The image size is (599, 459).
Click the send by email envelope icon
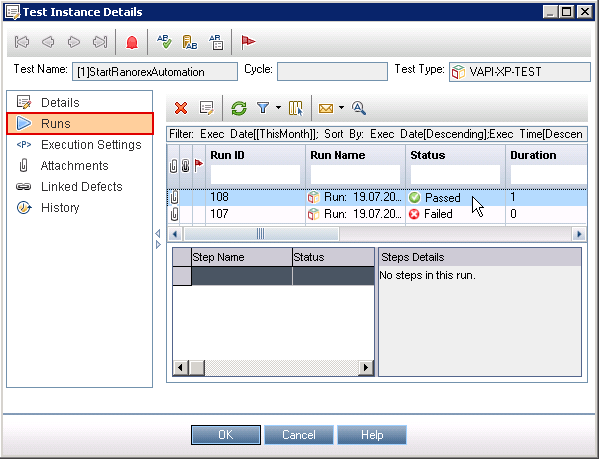pos(326,108)
